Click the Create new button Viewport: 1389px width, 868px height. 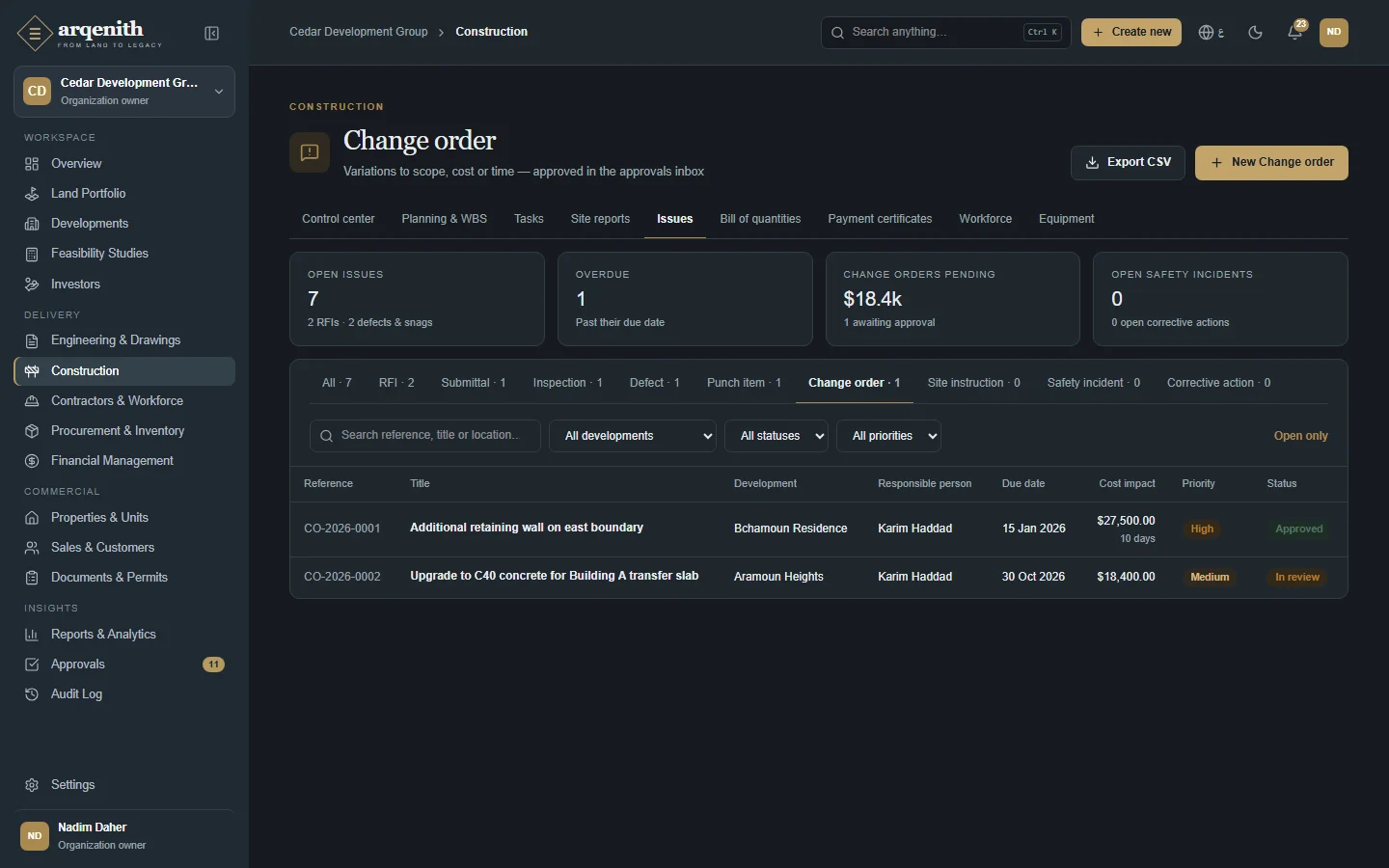[1131, 33]
